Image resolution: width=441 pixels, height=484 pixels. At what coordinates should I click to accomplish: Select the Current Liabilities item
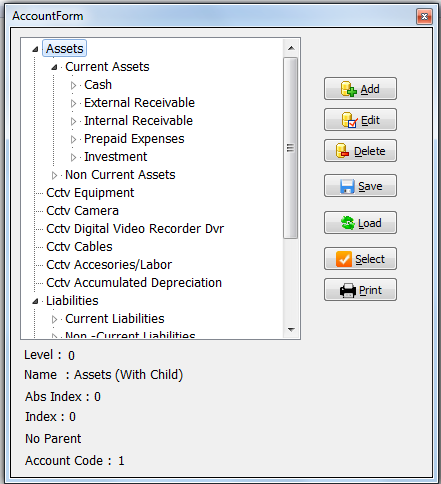(x=115, y=319)
